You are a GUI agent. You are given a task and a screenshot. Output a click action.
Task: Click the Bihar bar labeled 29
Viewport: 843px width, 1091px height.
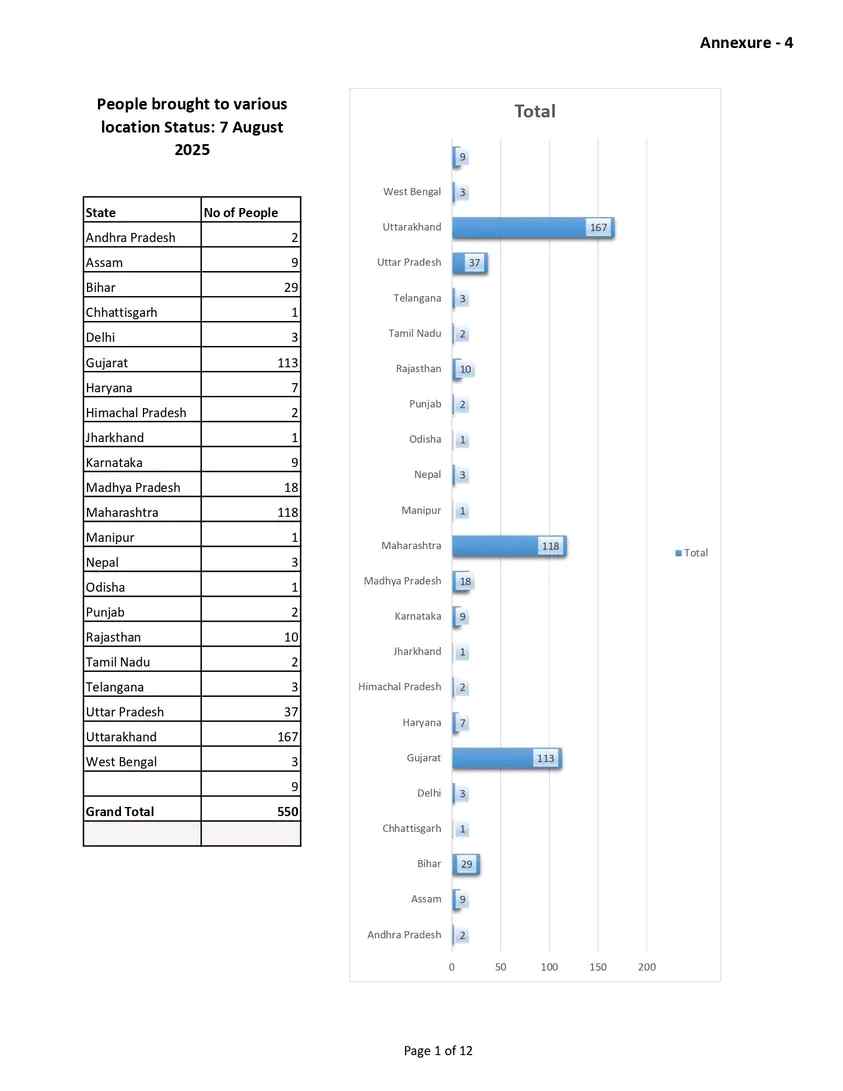click(x=465, y=864)
